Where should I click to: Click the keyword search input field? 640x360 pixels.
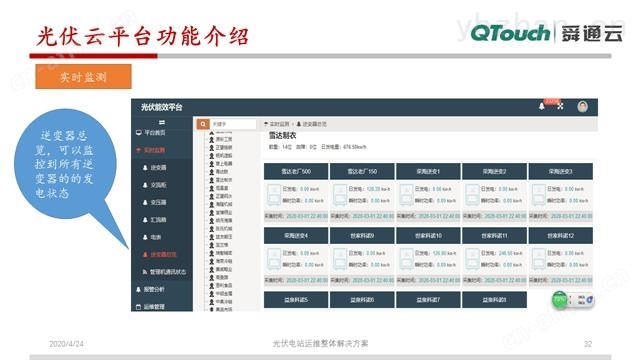(233, 124)
